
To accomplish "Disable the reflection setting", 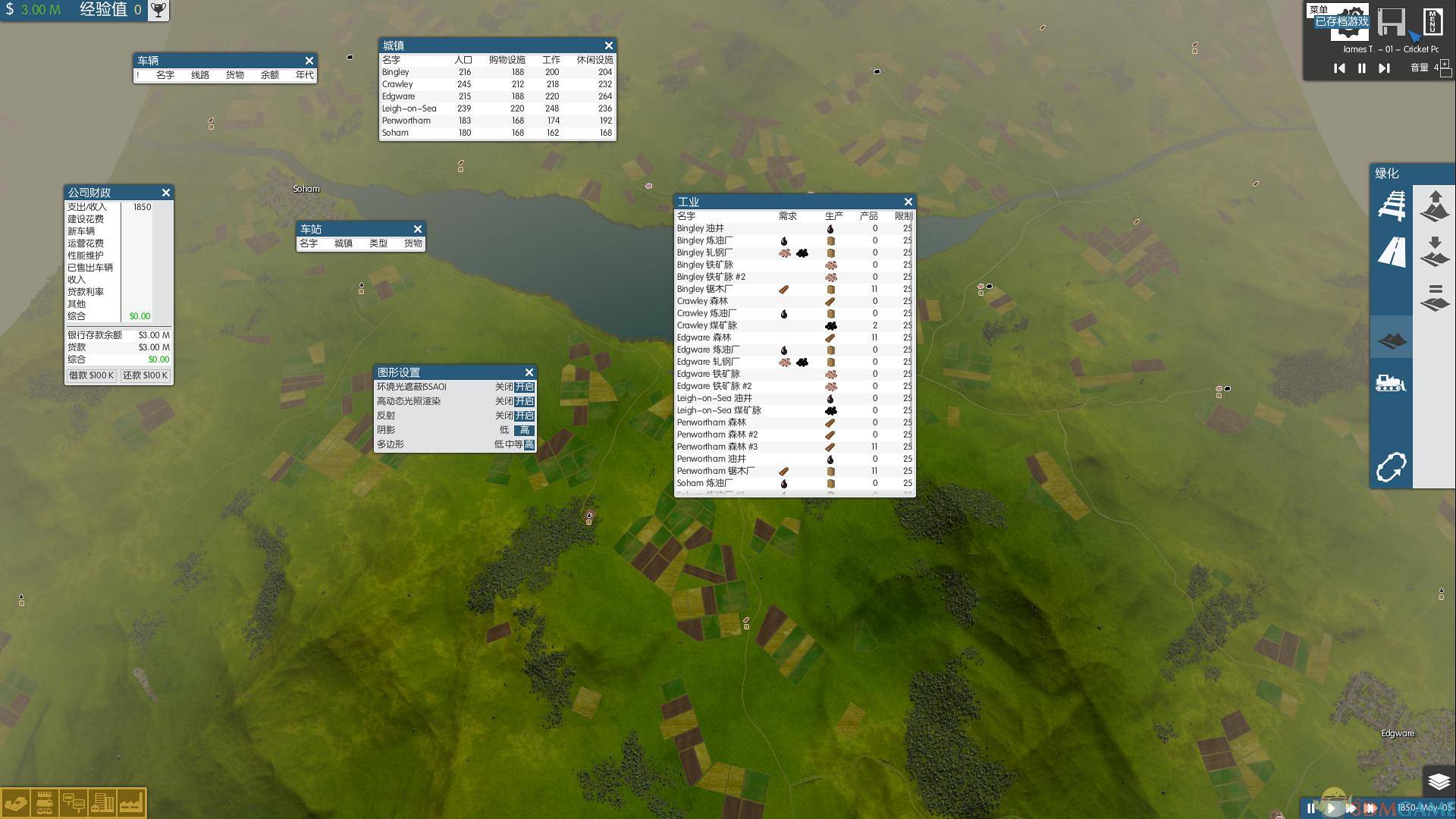I will click(504, 416).
